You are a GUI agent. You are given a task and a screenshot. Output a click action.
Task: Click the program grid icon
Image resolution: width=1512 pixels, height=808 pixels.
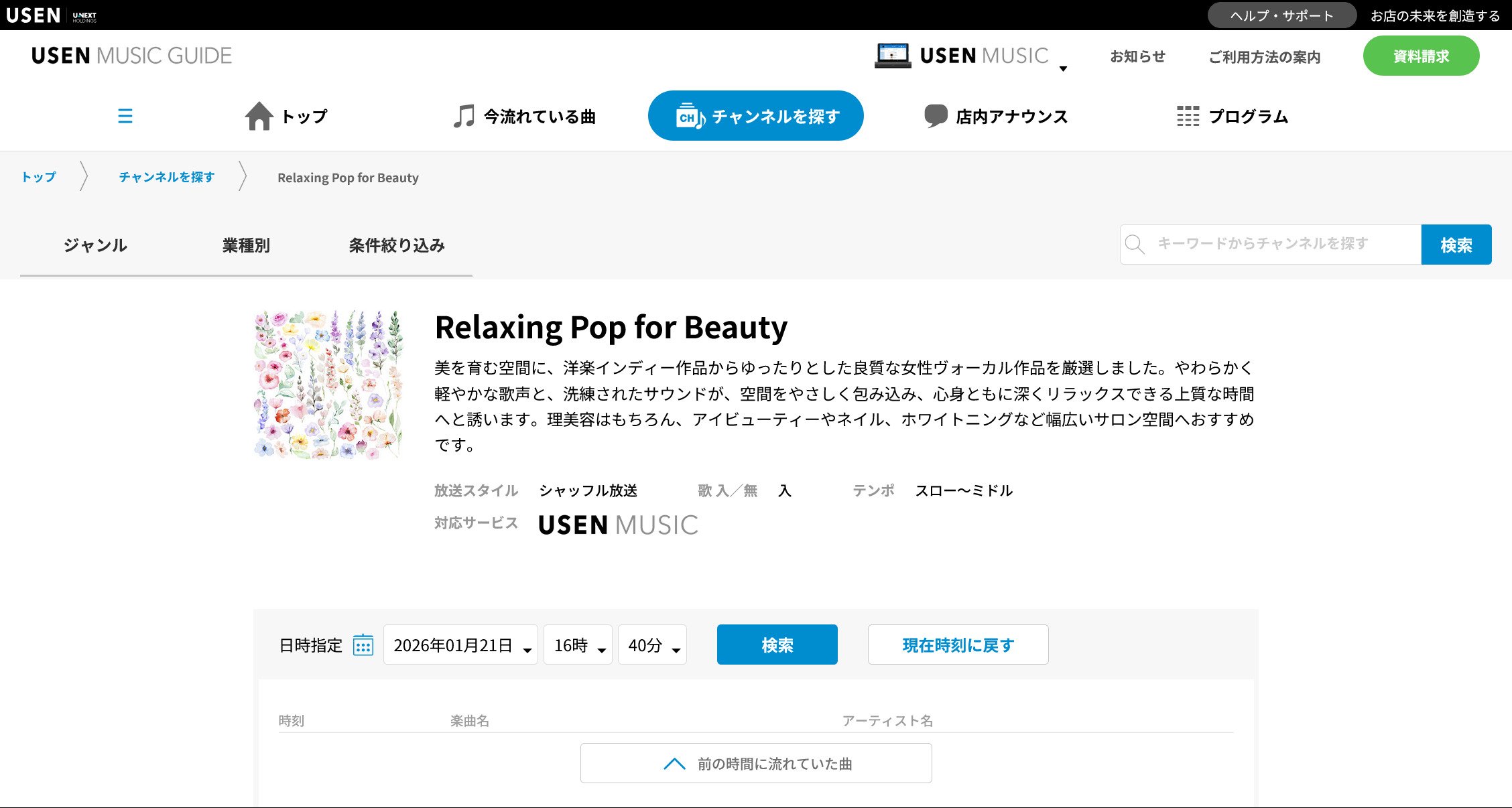click(1188, 116)
